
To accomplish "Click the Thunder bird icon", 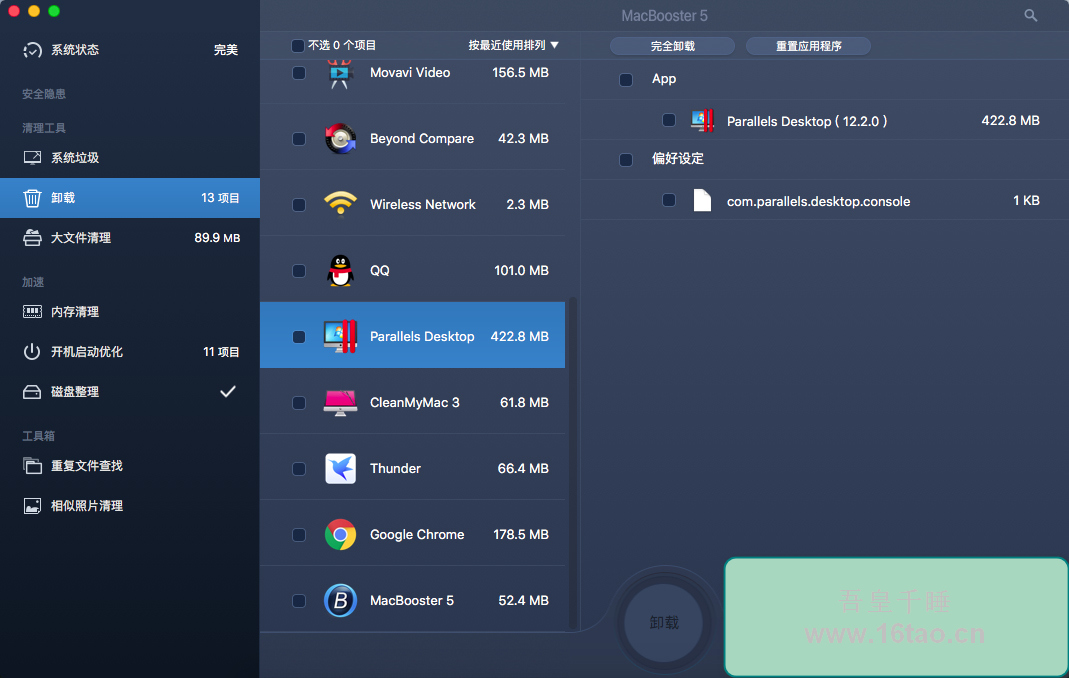I will click(340, 469).
